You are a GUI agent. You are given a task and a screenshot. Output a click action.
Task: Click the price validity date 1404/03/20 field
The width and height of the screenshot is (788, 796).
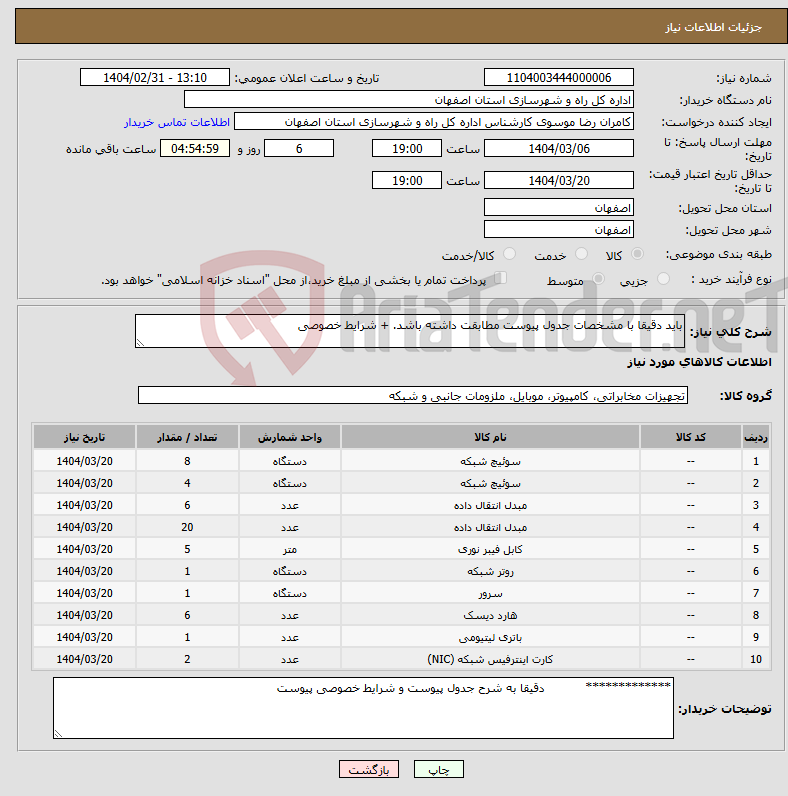click(559, 180)
